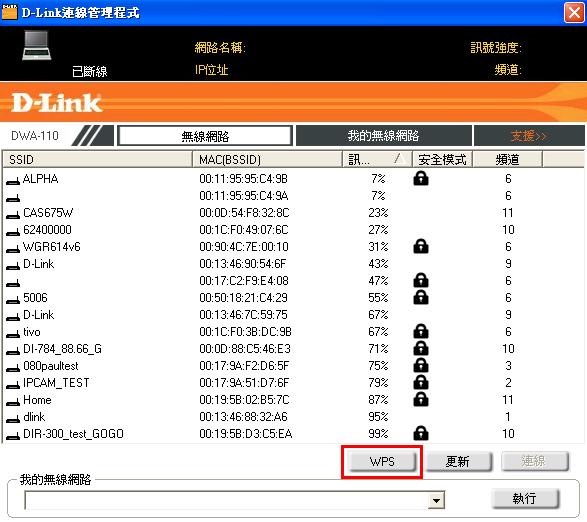Click the lock icon for 080paultest
587x522 pixels.
(421, 365)
